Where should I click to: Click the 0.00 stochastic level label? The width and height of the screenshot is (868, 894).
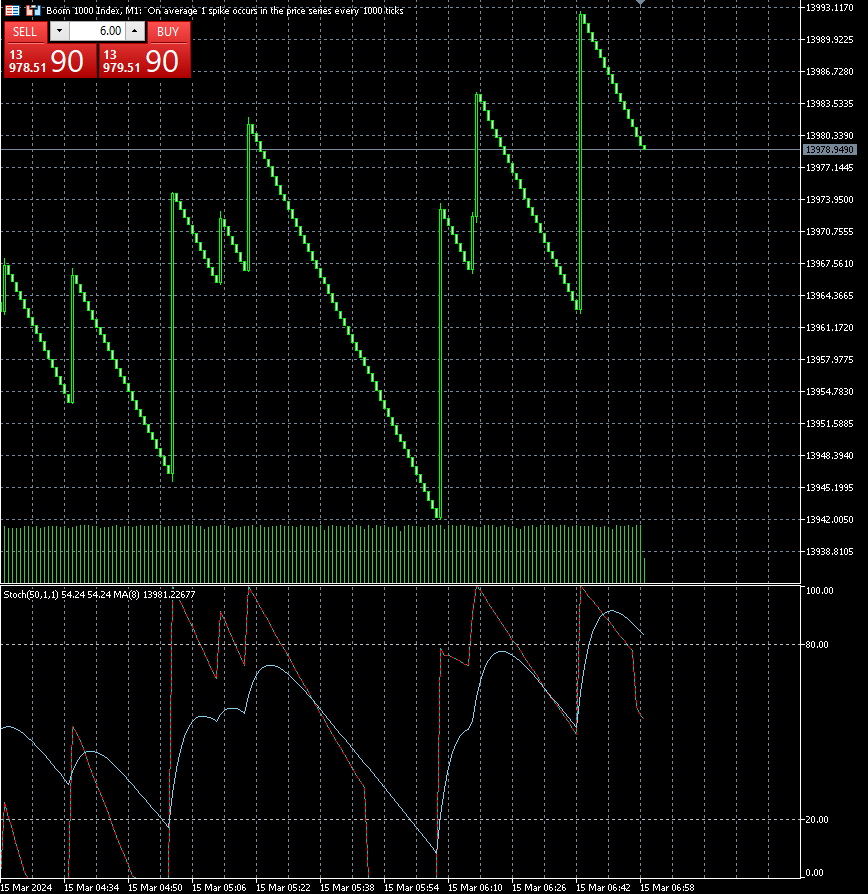click(x=814, y=872)
